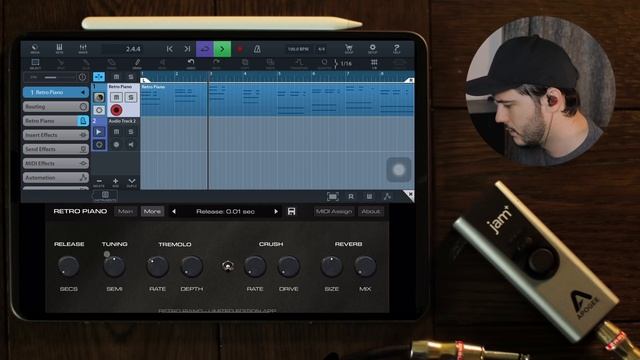Toggle monitoring on Retro Piano track
This screenshot has height=360, width=640.
click(x=99, y=110)
